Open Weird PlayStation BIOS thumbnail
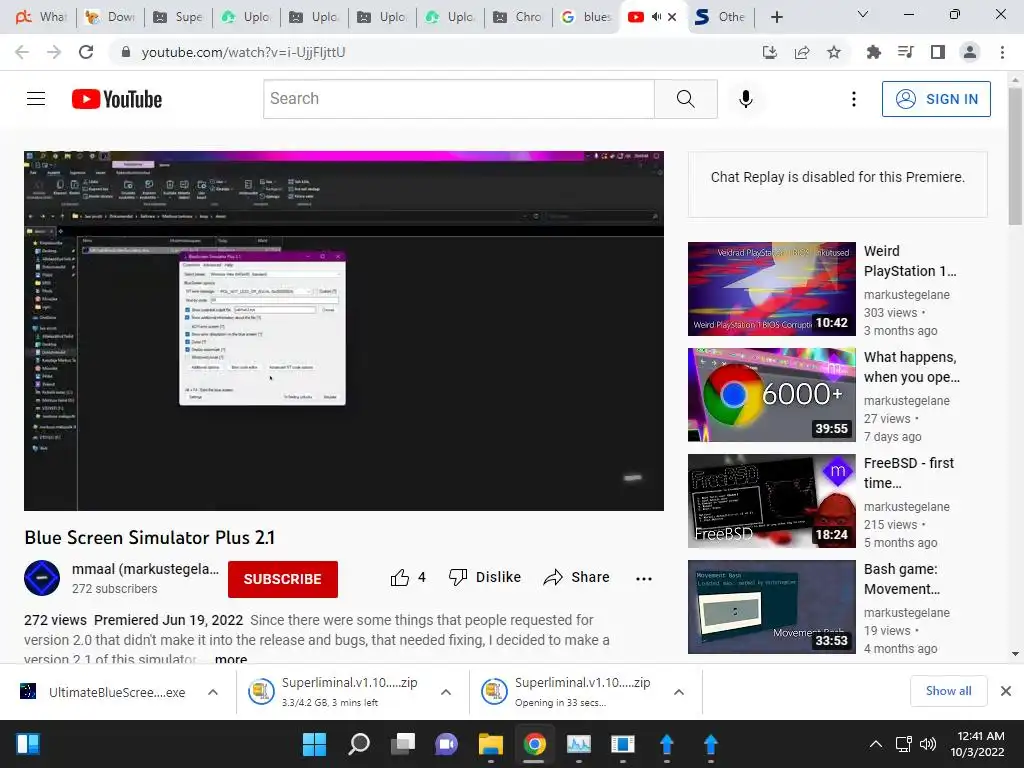Viewport: 1024px width, 768px height. tap(771, 289)
